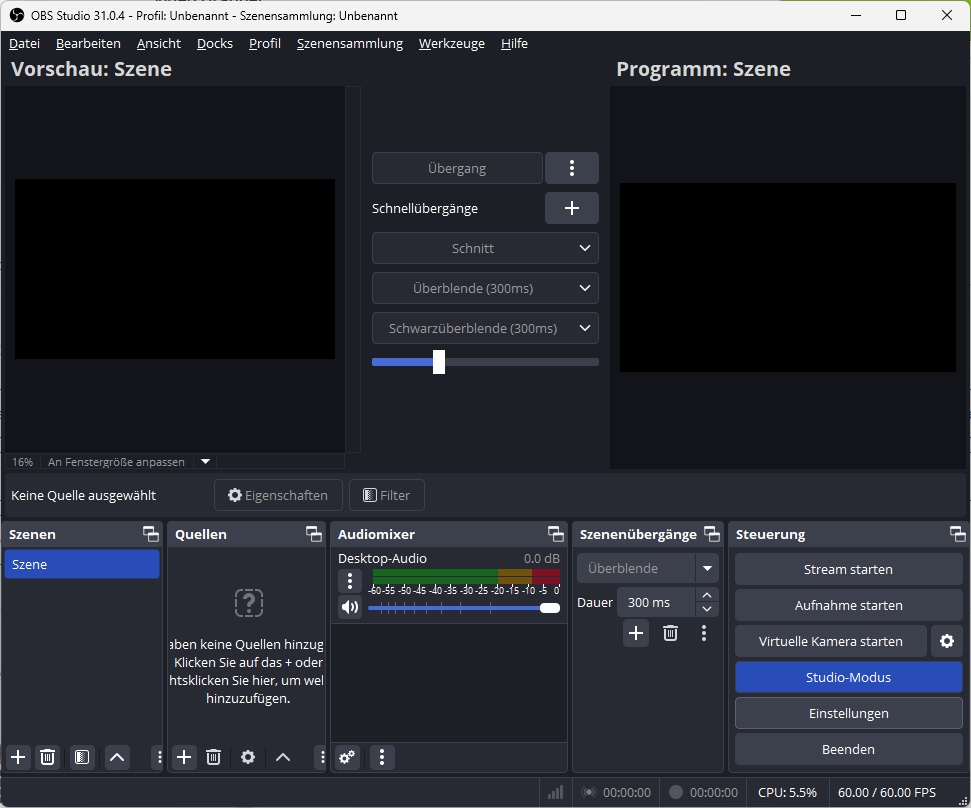The width and height of the screenshot is (971, 808).
Task: Open preview scaling dropdown arrow
Action: [205, 462]
